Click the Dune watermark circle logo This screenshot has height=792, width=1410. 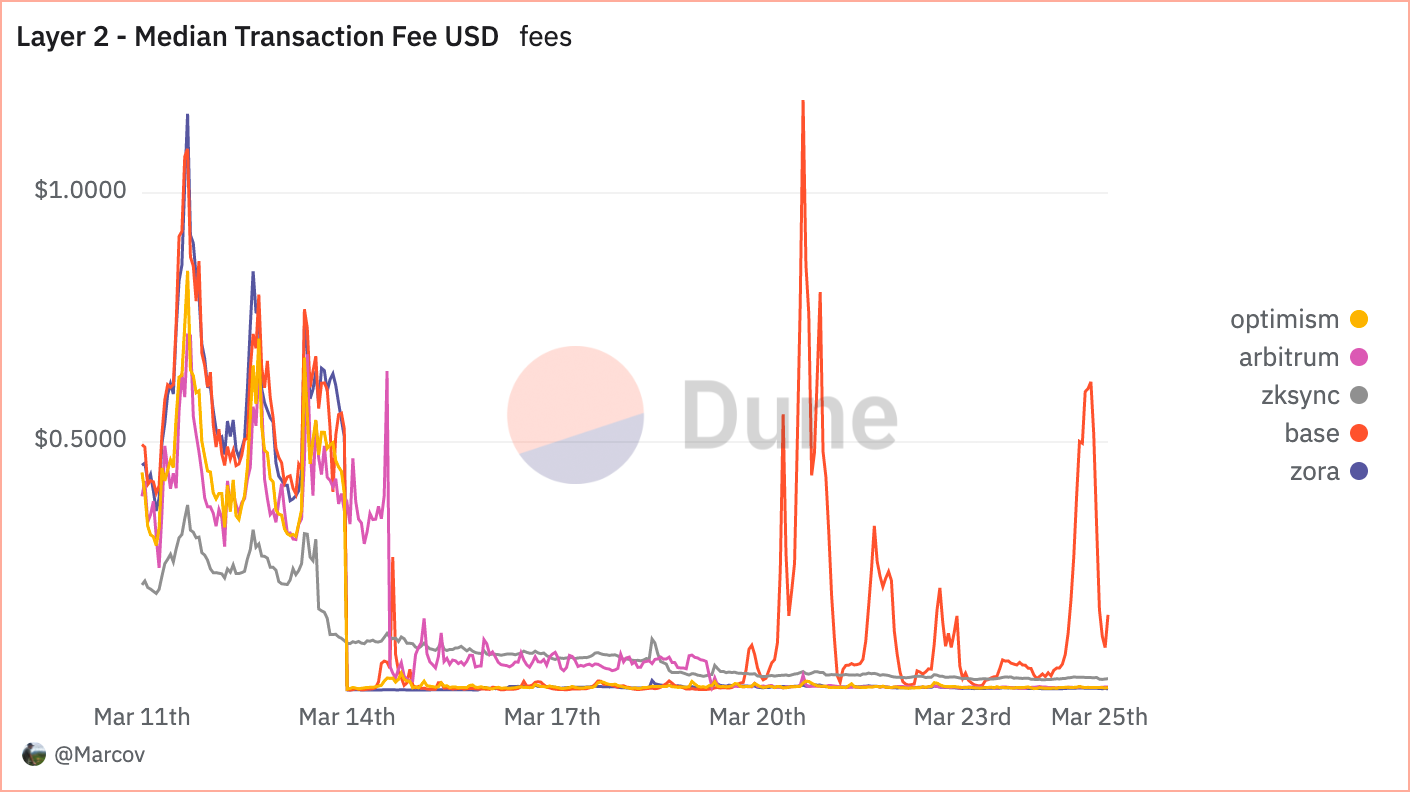pos(575,414)
